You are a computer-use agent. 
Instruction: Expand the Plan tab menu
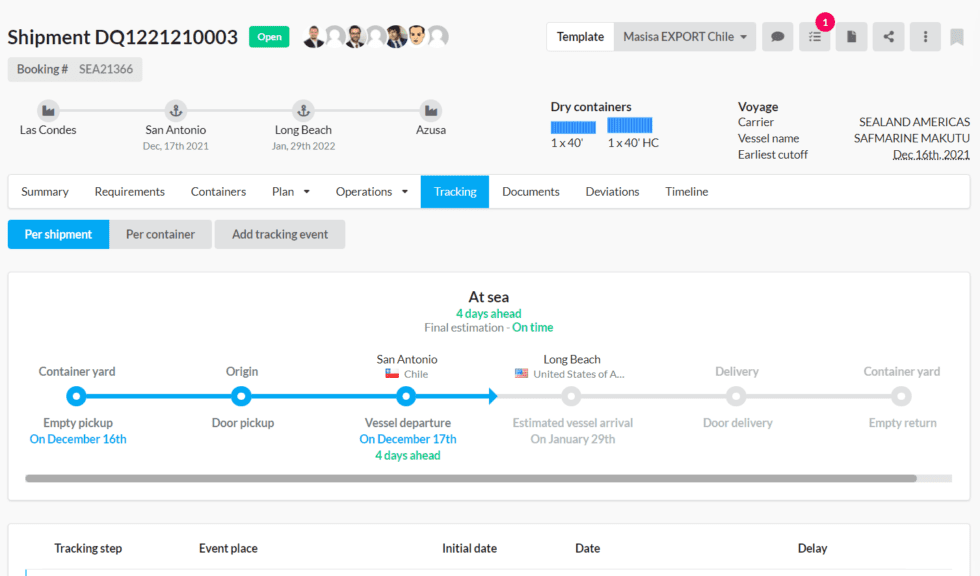point(290,191)
